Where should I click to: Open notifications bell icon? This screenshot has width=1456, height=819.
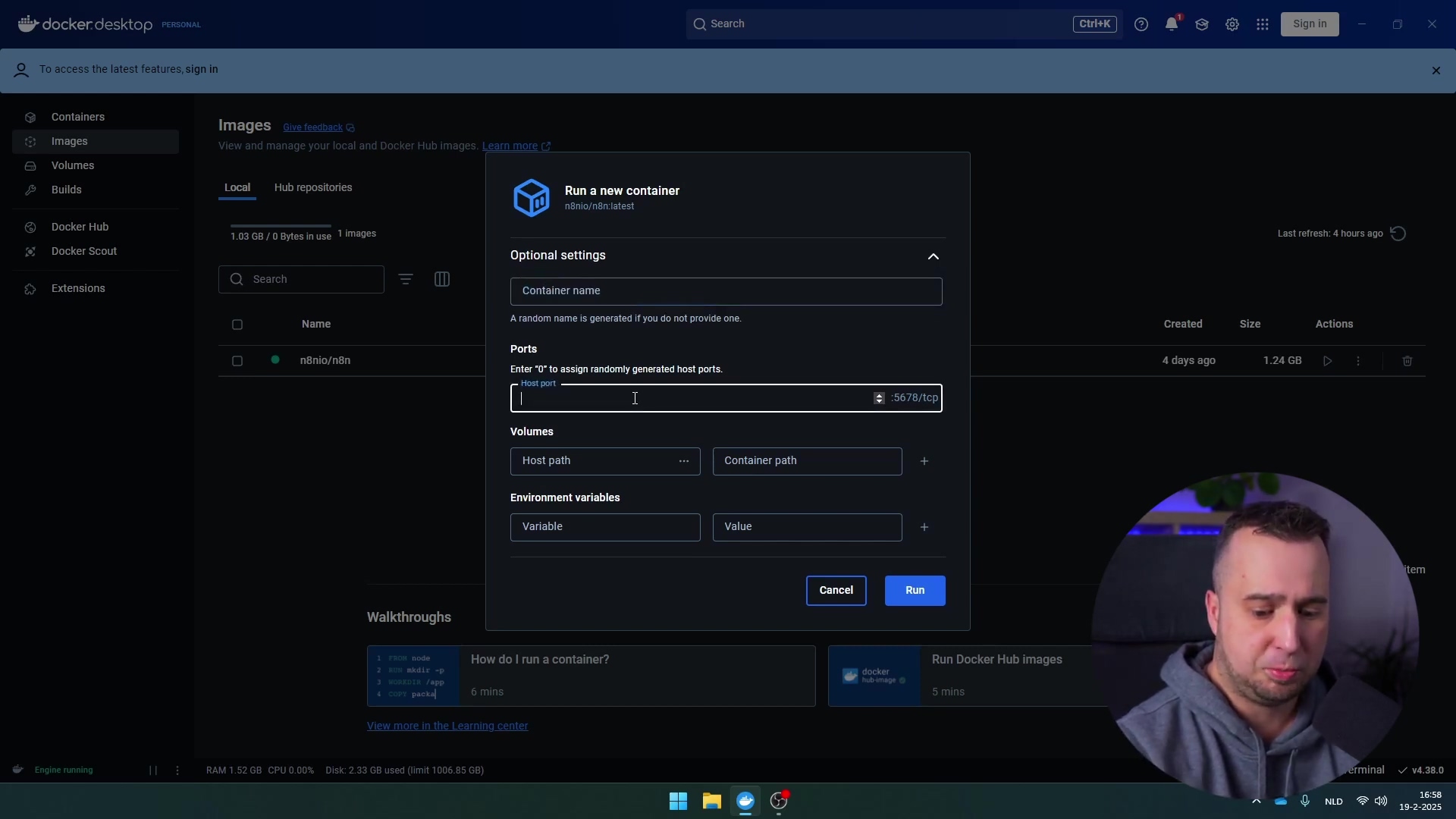(1172, 24)
